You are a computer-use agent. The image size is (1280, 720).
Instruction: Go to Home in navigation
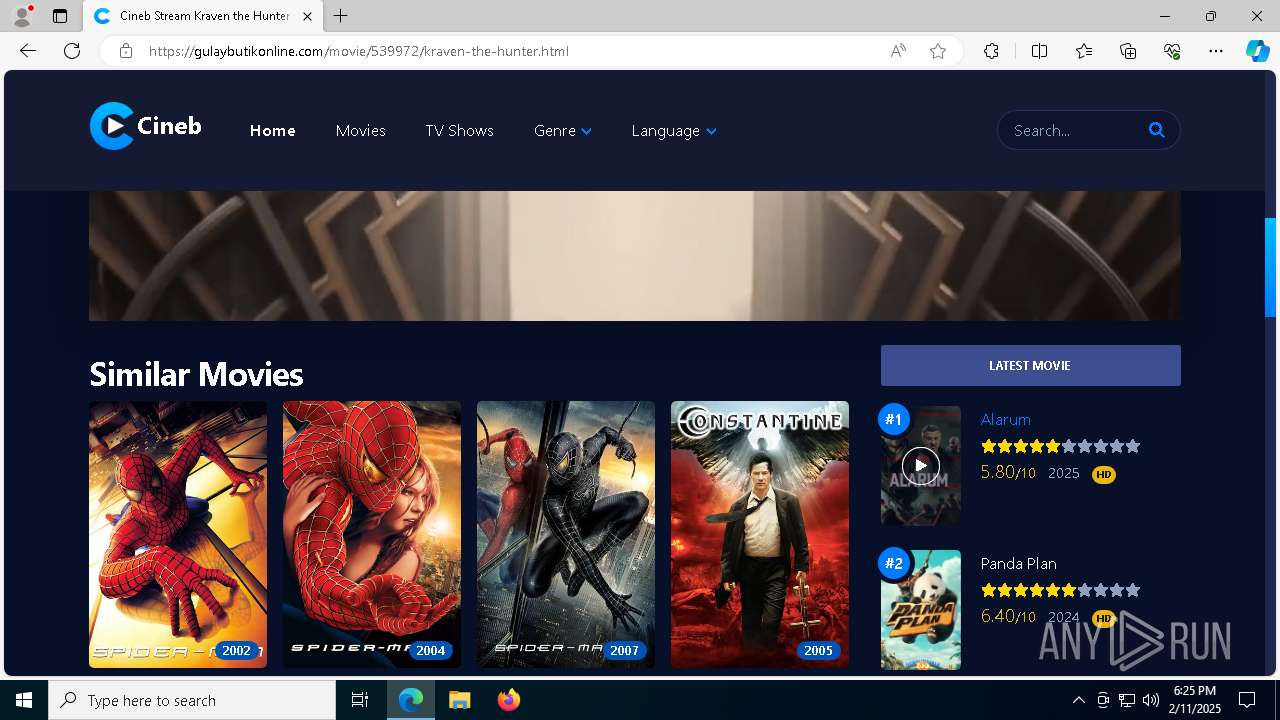coord(272,131)
